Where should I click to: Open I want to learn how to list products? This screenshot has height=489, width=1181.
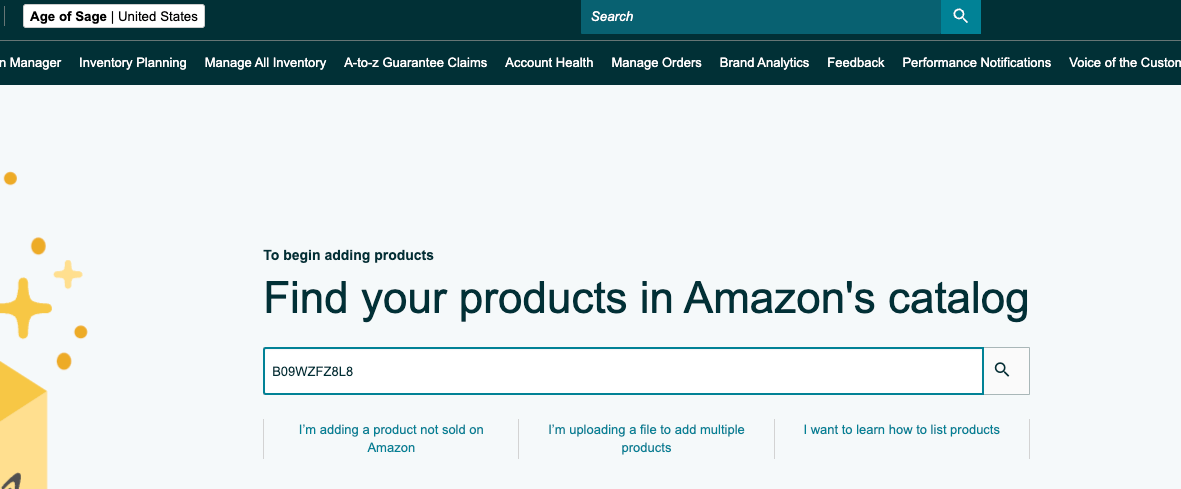[901, 429]
